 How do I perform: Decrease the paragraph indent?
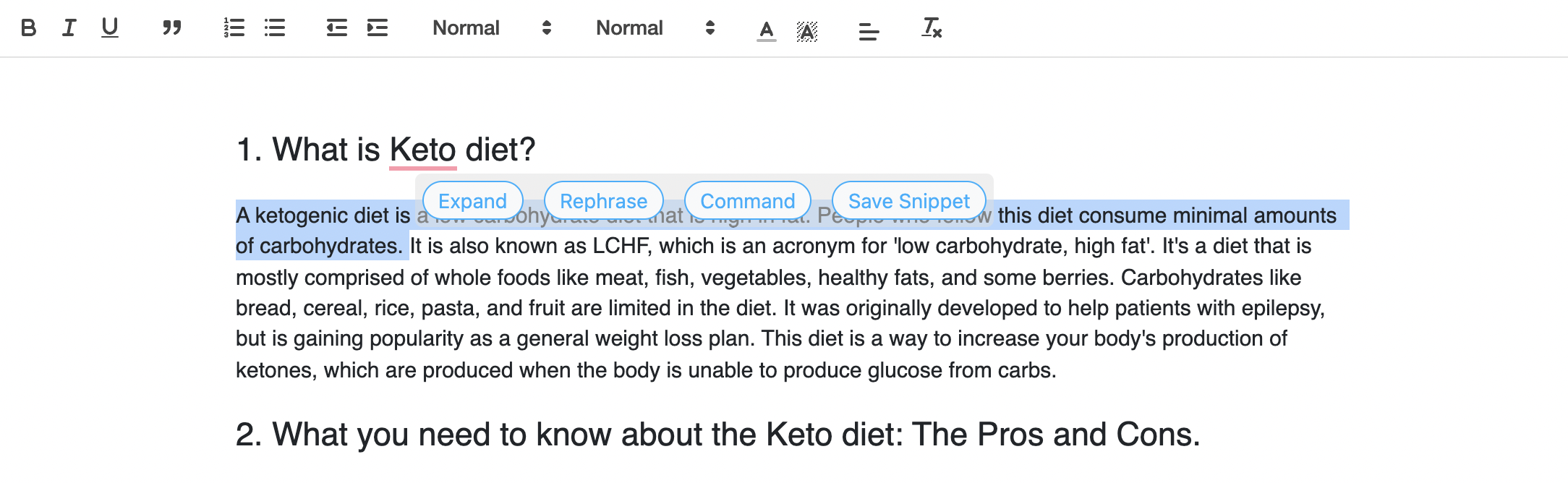tap(337, 28)
